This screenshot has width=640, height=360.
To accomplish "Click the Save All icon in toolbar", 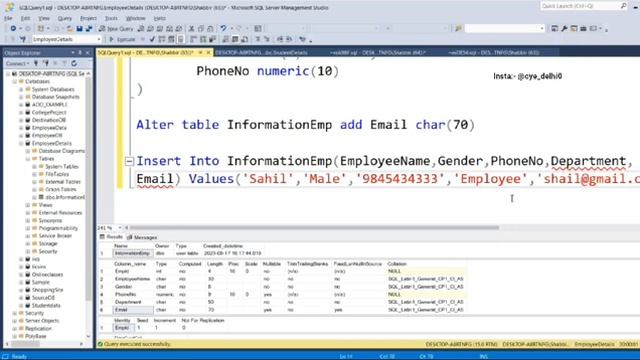I will (x=89, y=29).
